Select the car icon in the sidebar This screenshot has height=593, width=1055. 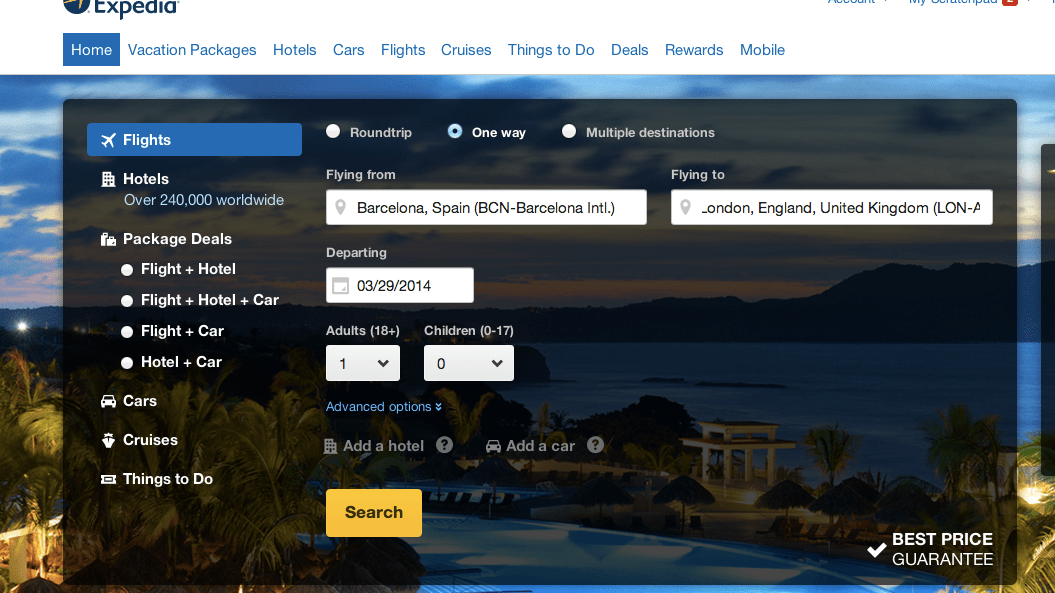pos(107,400)
